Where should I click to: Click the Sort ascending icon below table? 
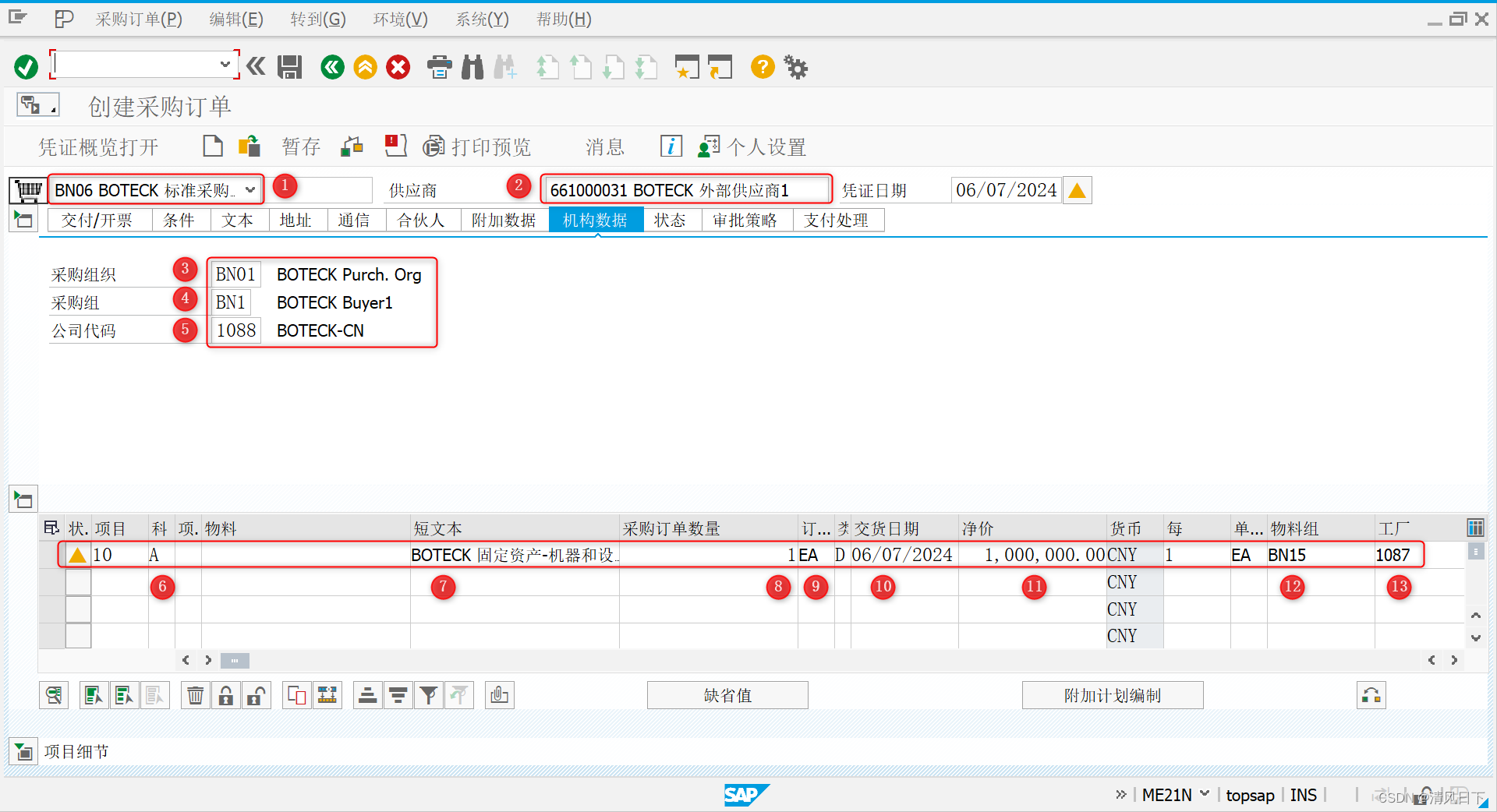point(367,695)
